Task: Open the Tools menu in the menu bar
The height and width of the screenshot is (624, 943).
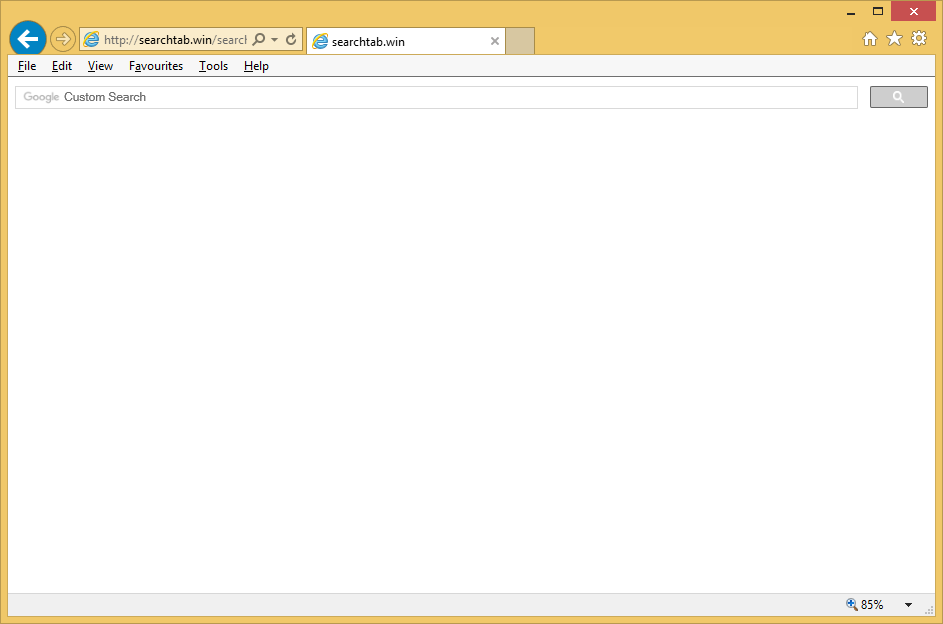Action: (213, 66)
